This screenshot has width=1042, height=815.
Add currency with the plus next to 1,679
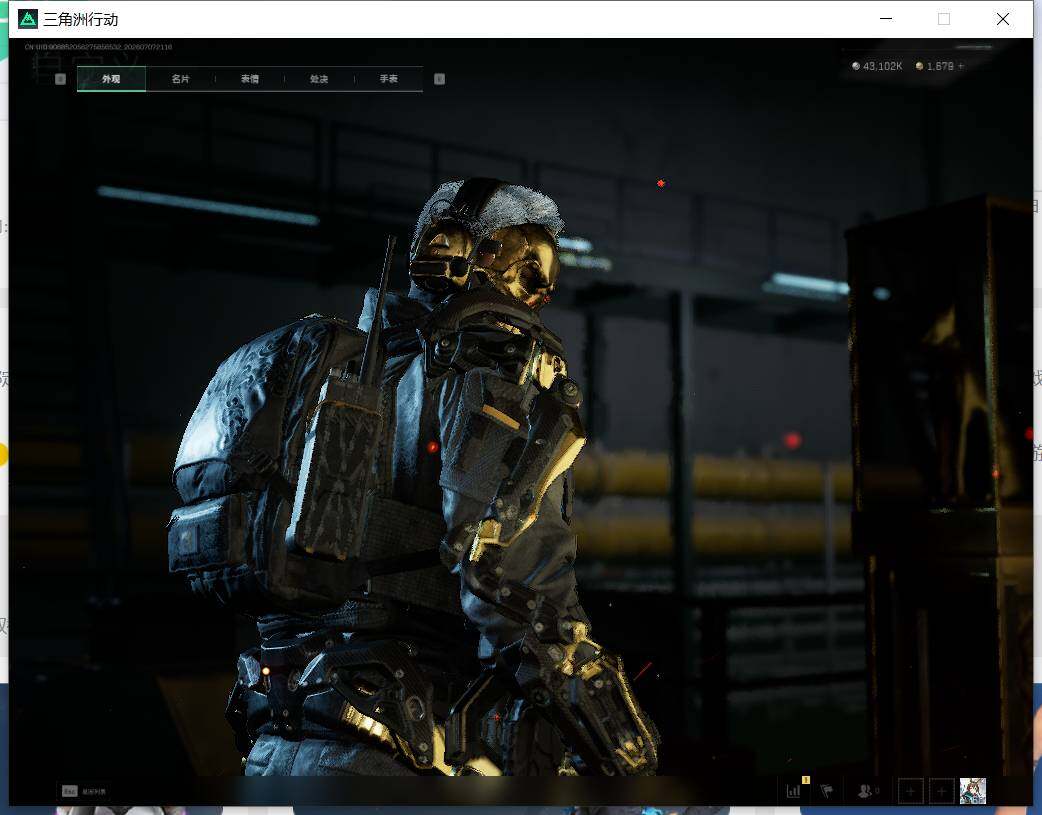(961, 66)
